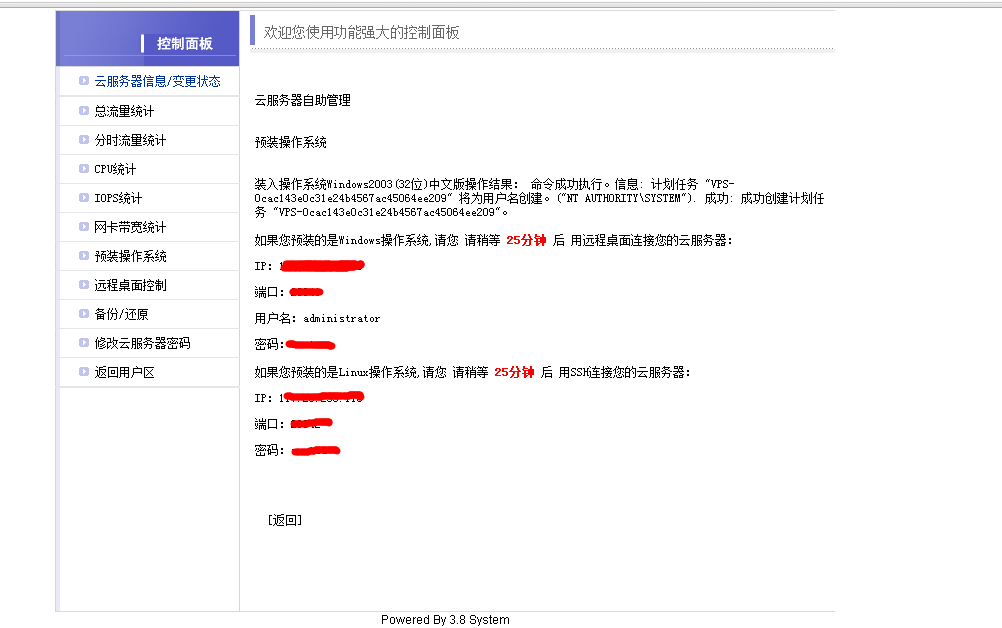1002x628 pixels.
Task: Select CPU统计 in sidebar
Action: [115, 169]
